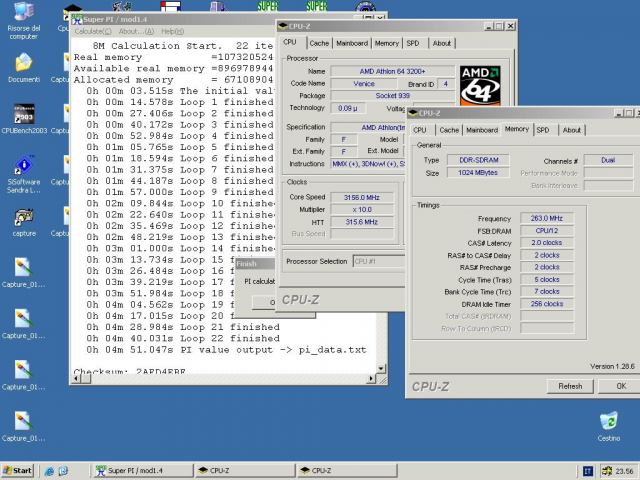Viewport: 640px width, 480px height.
Task: Click the Cycle Time (Tras) 5 clocks value
Action: pyautogui.click(x=547, y=280)
